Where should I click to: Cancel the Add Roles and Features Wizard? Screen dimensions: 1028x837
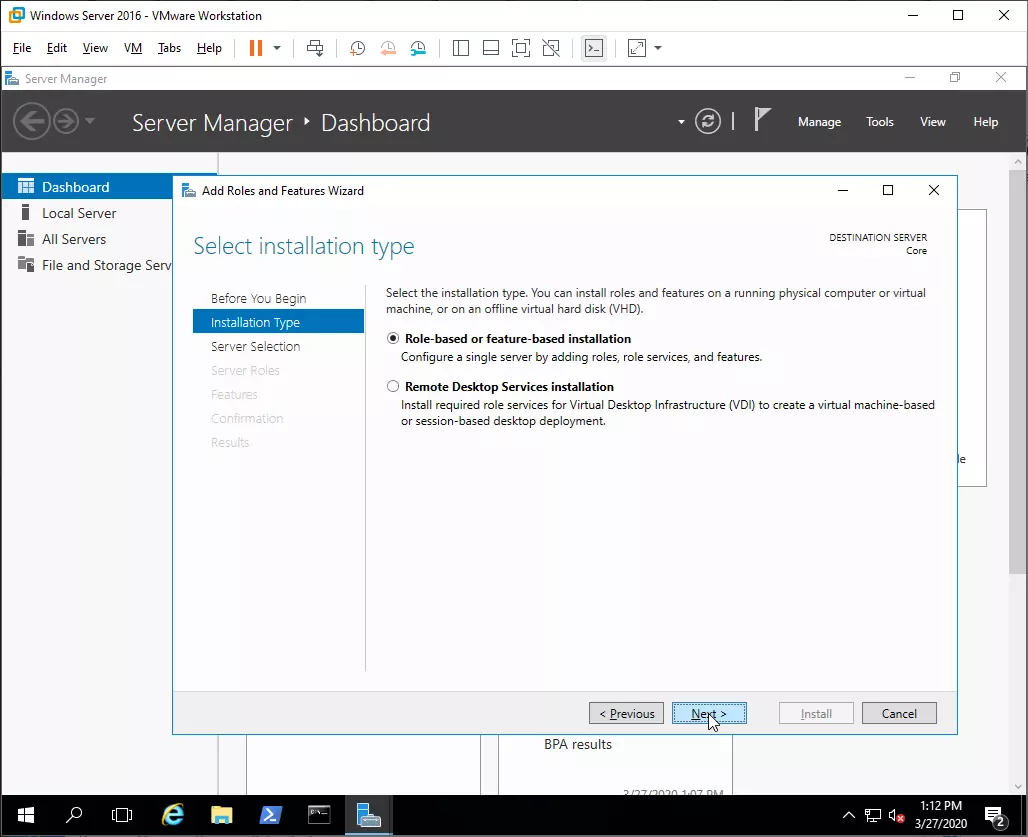pyautogui.click(x=898, y=714)
